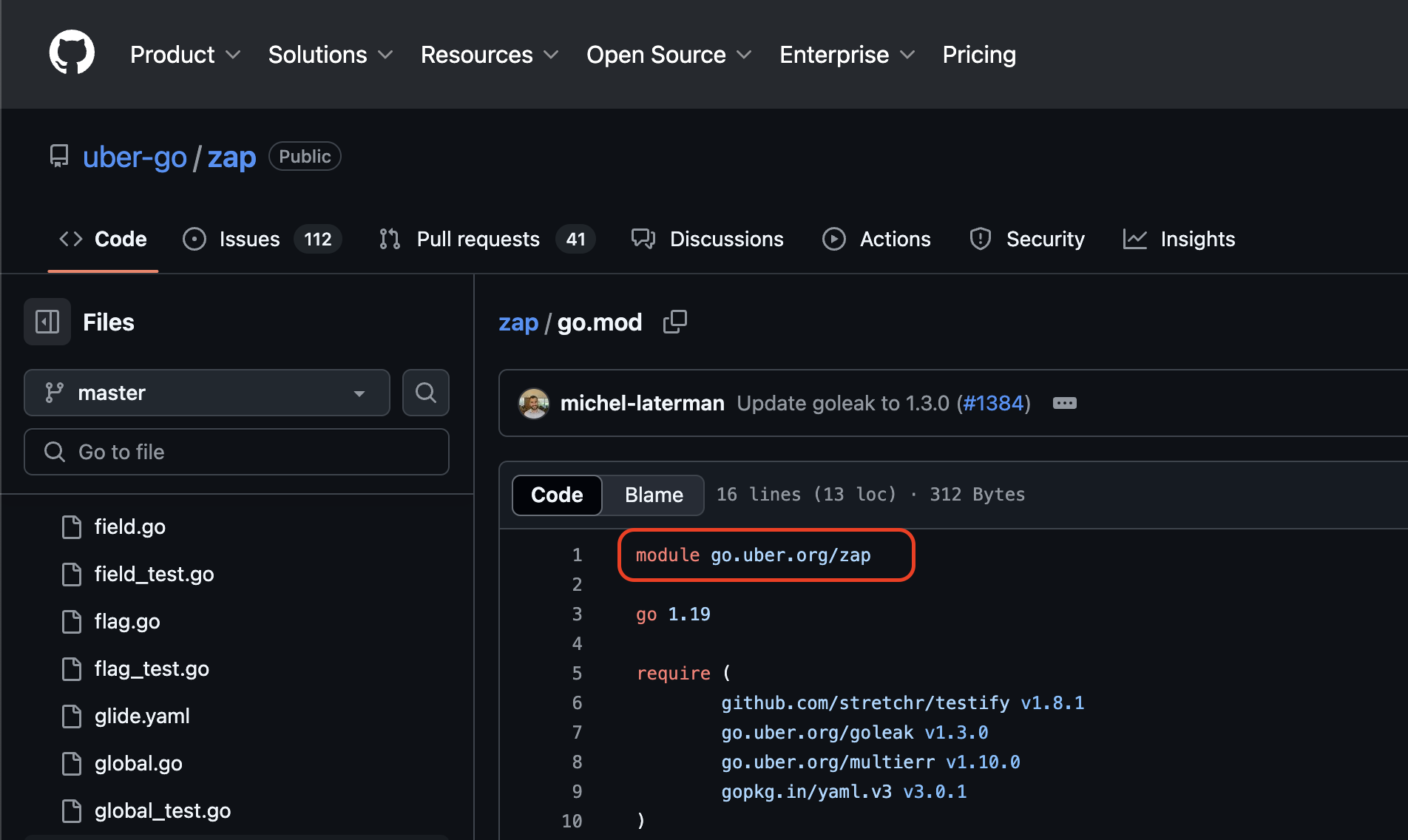1408x840 pixels.
Task: Open the Resources dropdown
Action: 490,55
